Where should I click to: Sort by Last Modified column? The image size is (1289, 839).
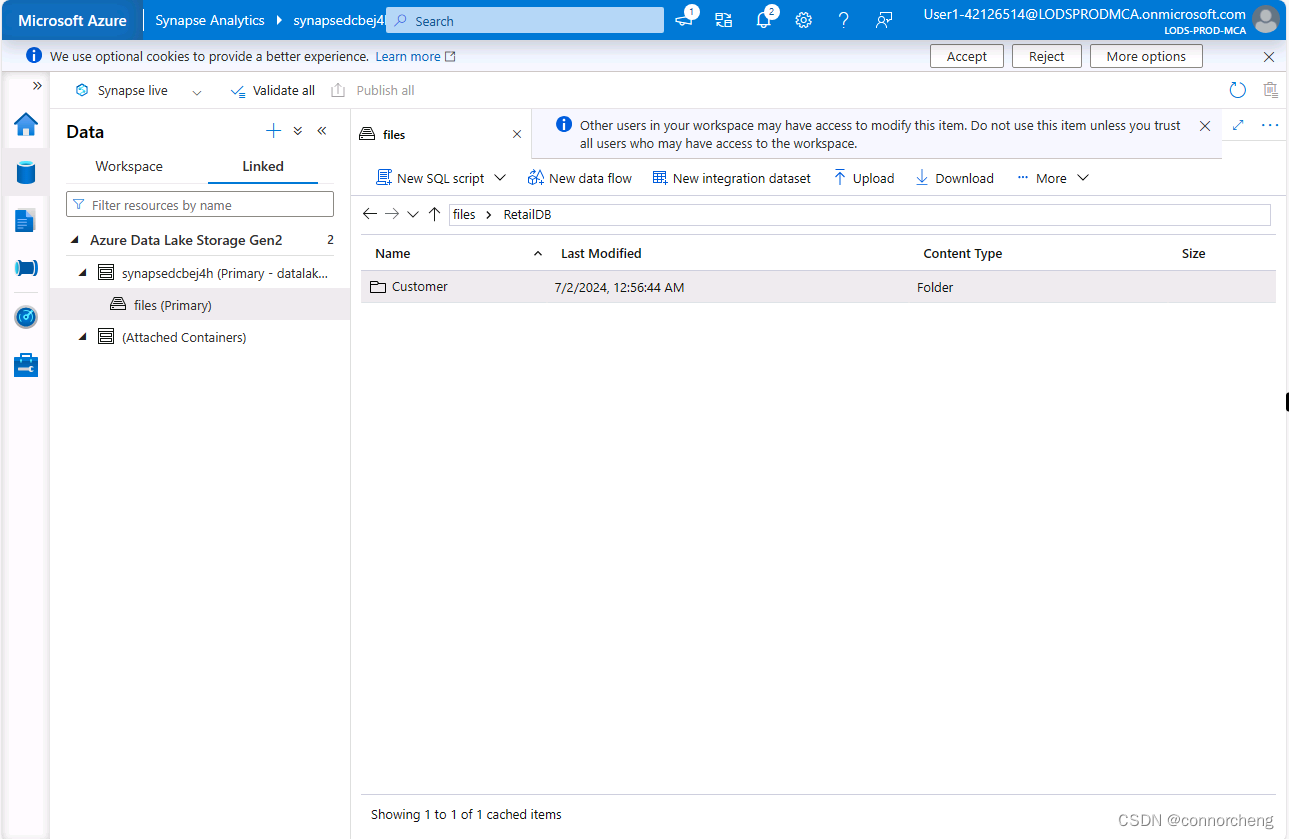[x=601, y=253]
